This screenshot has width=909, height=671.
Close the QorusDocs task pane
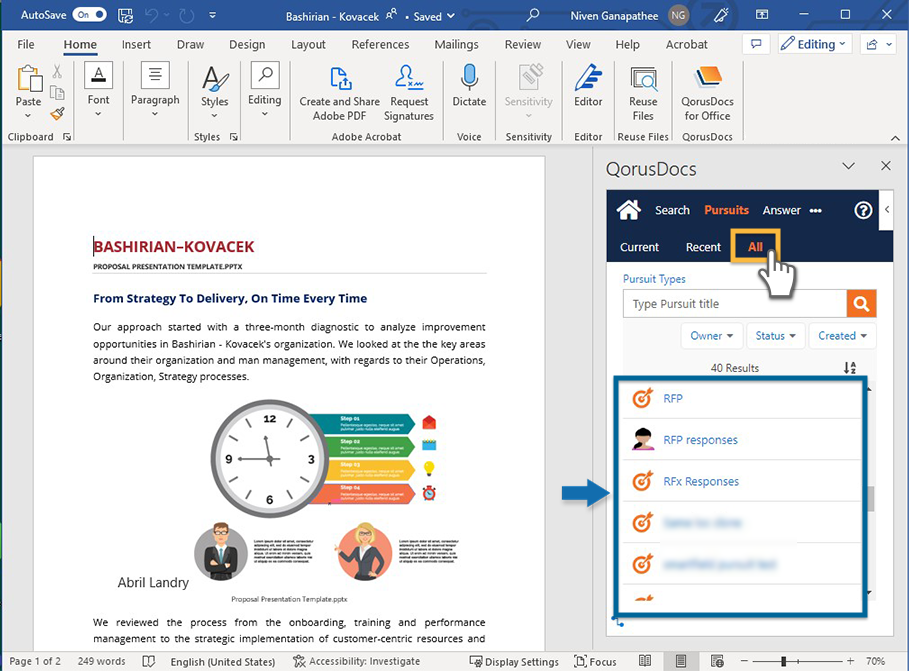pyautogui.click(x=886, y=166)
